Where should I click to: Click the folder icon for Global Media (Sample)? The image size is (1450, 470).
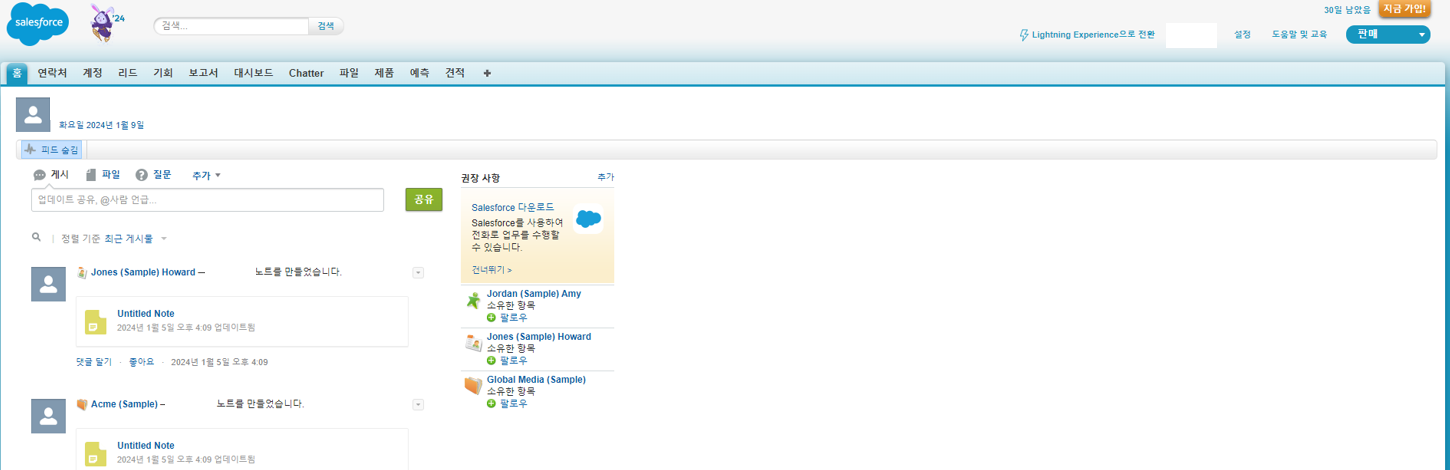tap(473, 386)
